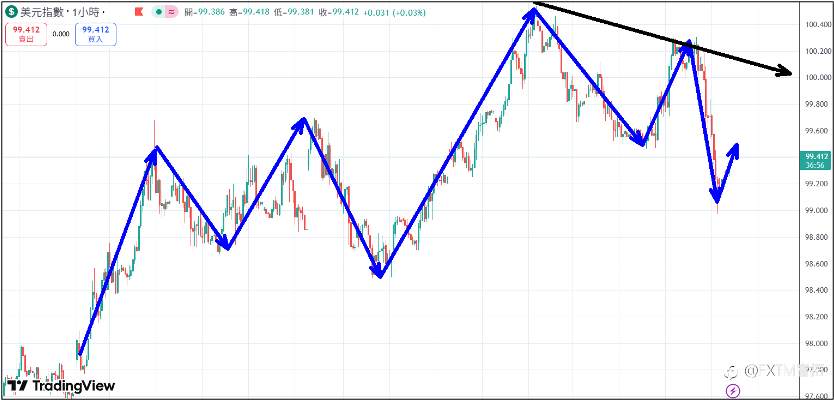Click the purple lightning go-to-realtime icon
834x400 pixels.
733,391
